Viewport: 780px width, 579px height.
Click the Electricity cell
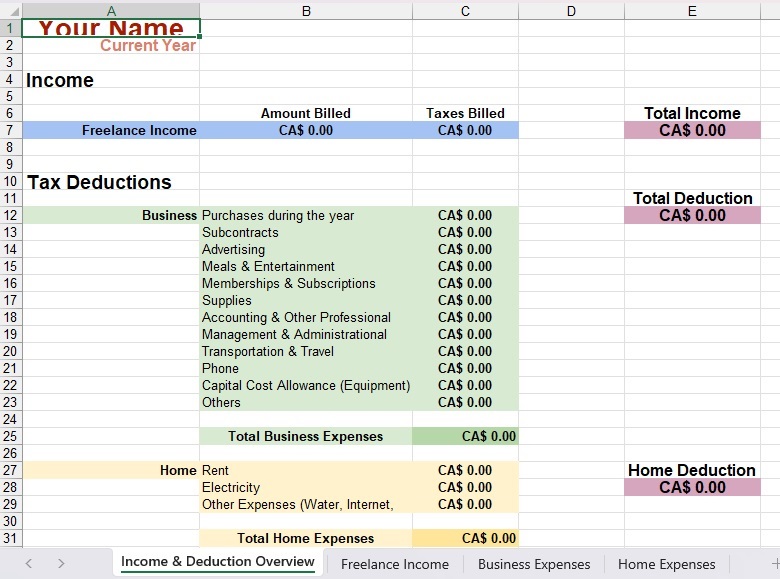point(306,487)
